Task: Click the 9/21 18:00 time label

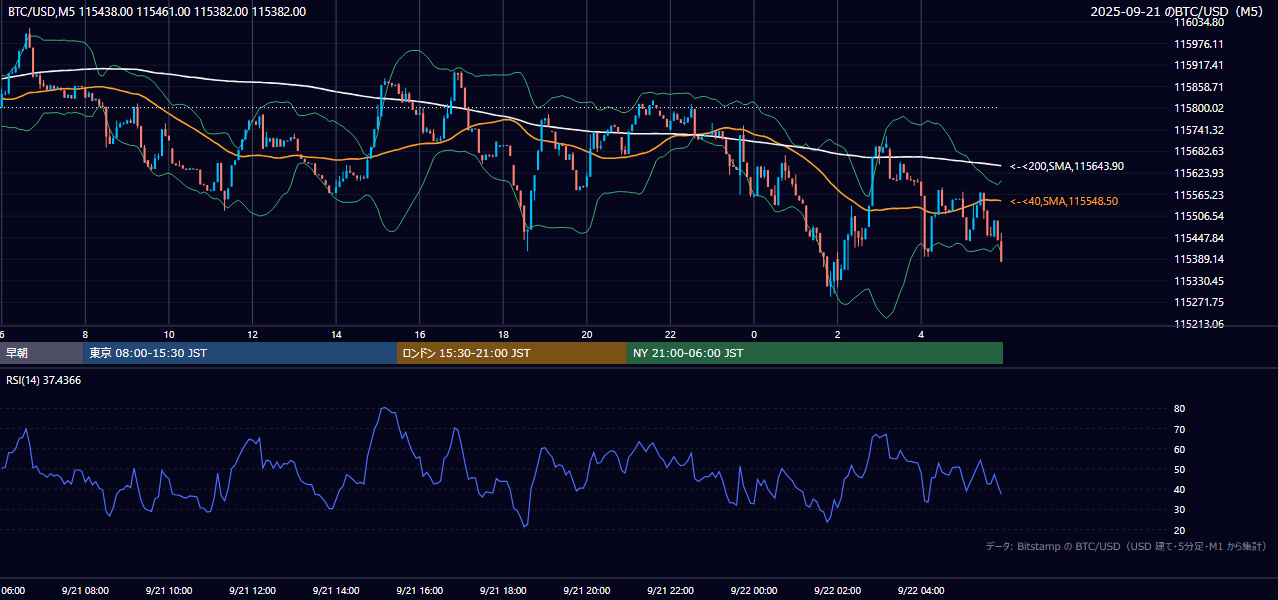Action: pos(503,590)
